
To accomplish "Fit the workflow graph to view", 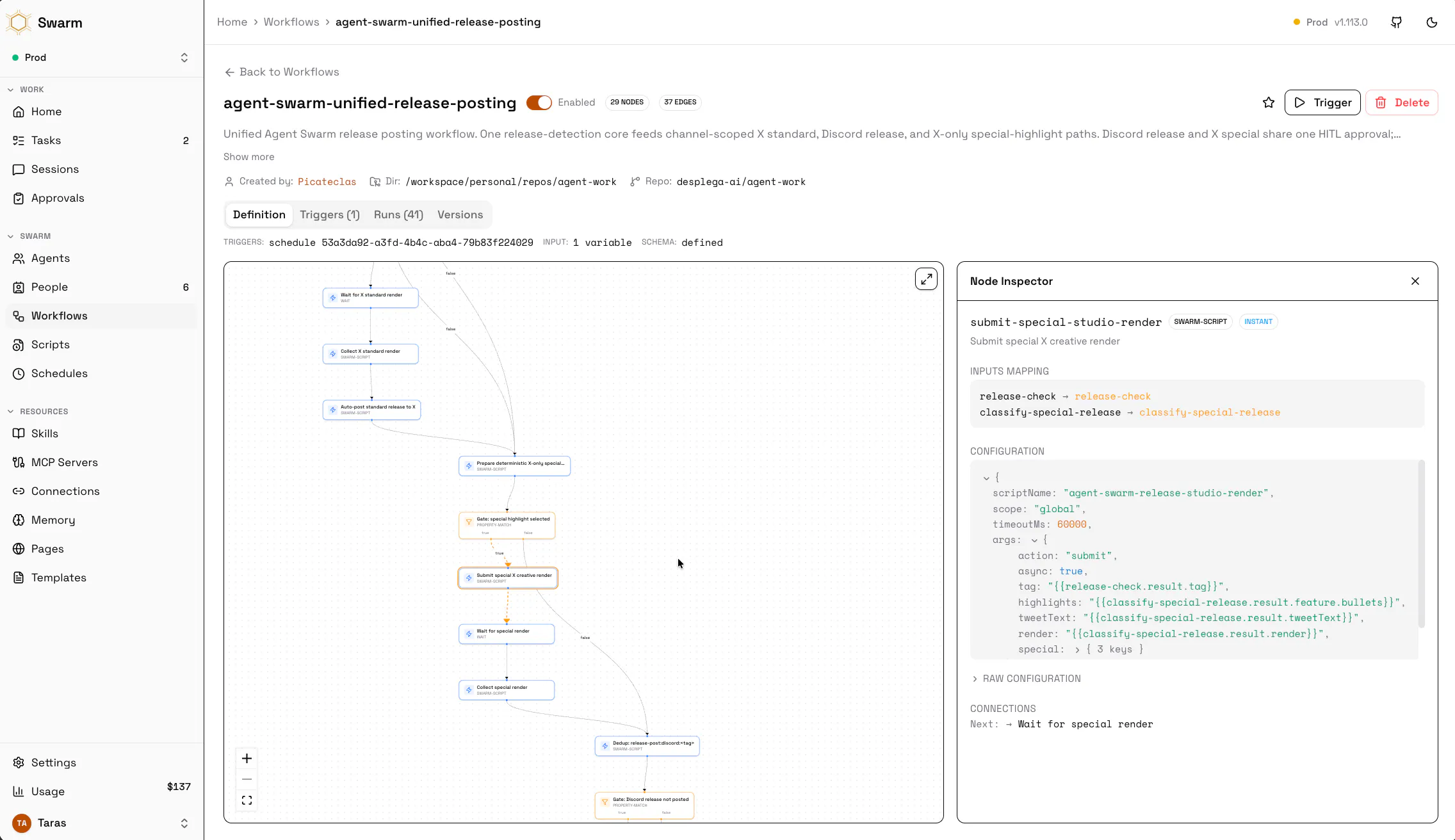I will [247, 800].
